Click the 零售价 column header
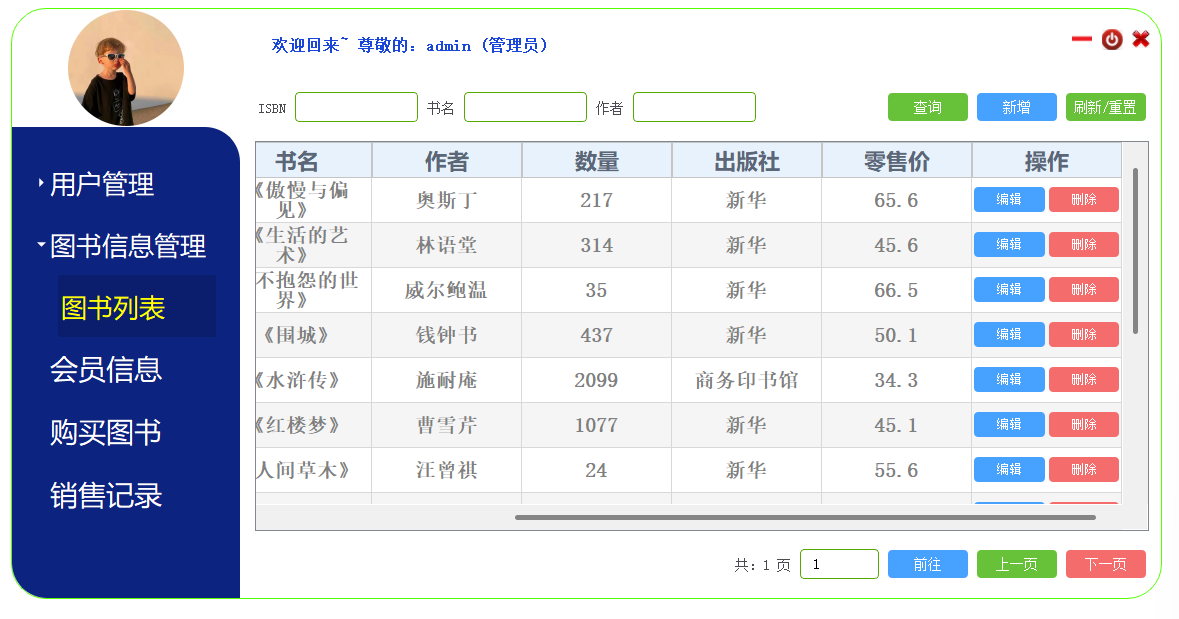Screen dimensions: 1179x619 point(896,160)
